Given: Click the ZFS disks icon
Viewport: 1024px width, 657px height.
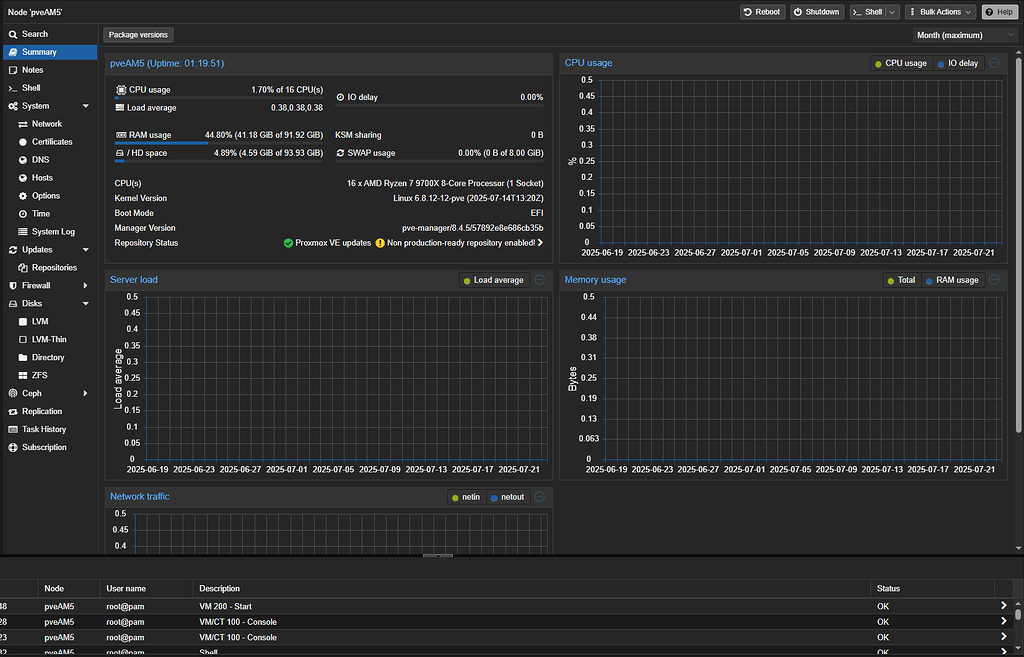Looking at the screenshot, I should pyautogui.click(x=24, y=375).
